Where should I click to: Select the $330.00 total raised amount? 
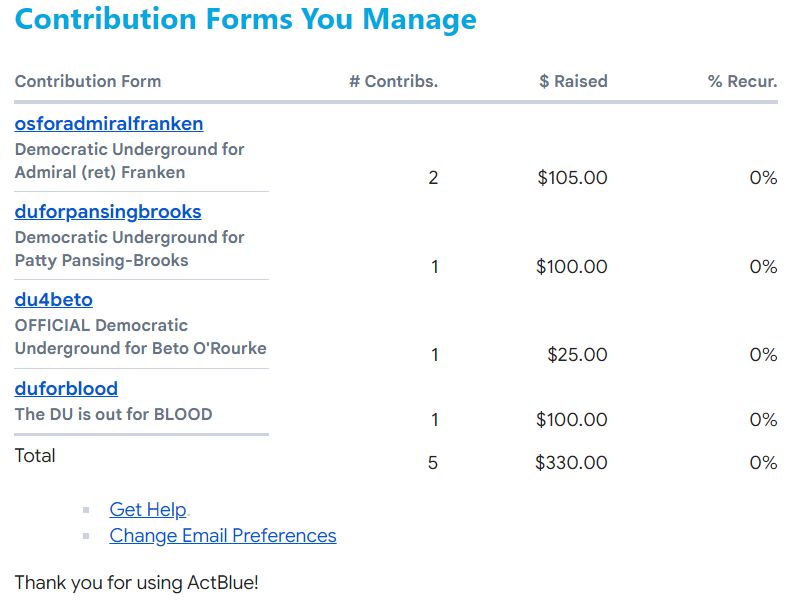click(x=571, y=463)
